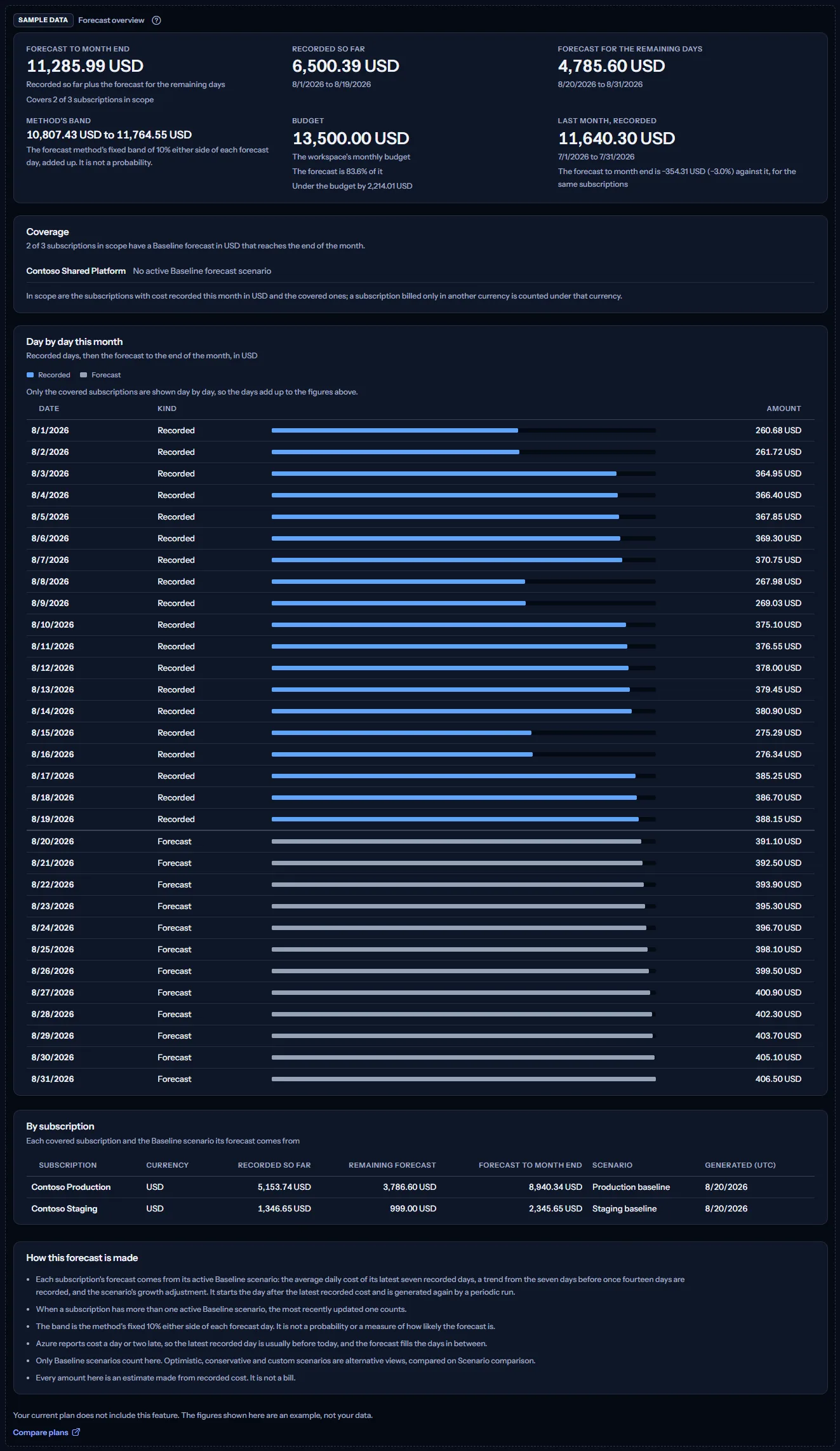
Task: Select Contoso Shared Platform in Coverage
Action: click(76, 271)
